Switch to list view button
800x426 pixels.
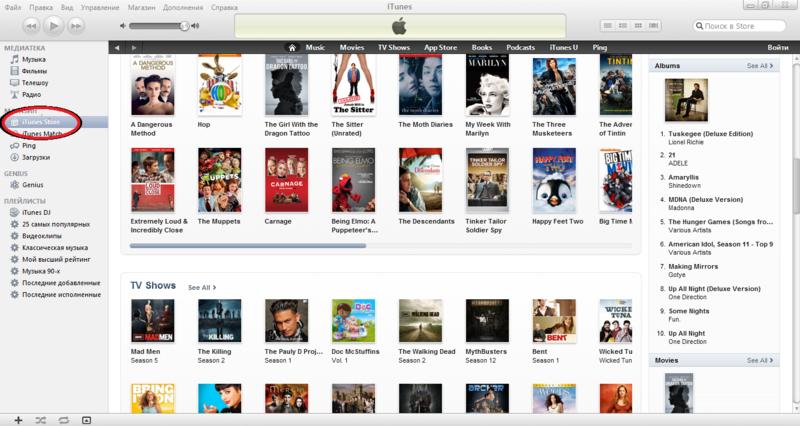pyautogui.click(x=607, y=26)
